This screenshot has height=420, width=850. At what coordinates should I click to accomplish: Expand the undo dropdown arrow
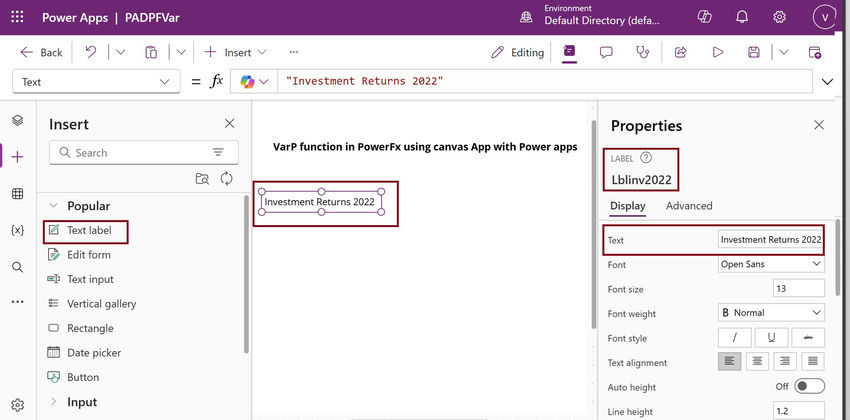tap(120, 52)
